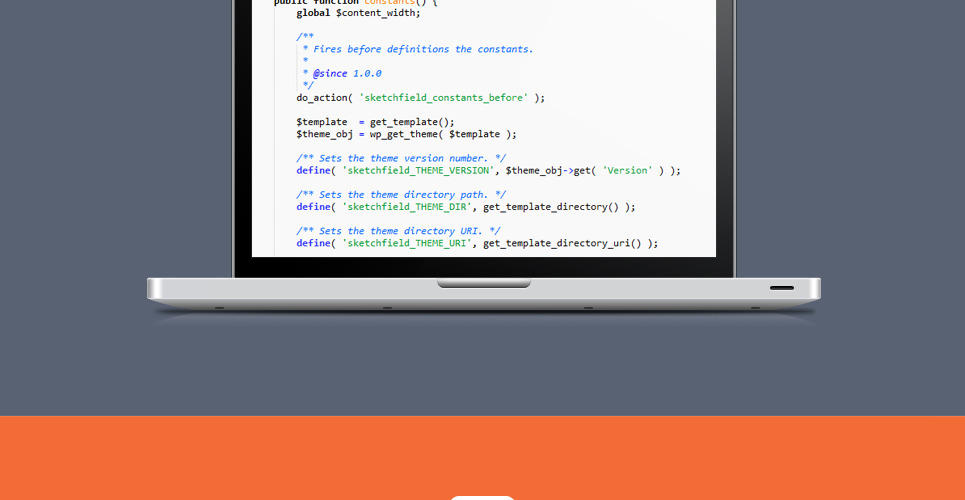Click the 'Sets the theme directory path' comment
Image resolution: width=965 pixels, height=500 pixels.
click(401, 195)
